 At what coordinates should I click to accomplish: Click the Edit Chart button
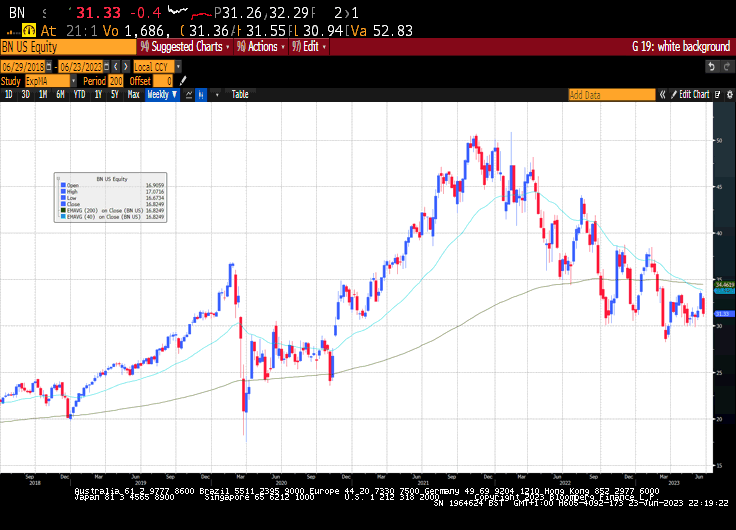[x=690, y=94]
